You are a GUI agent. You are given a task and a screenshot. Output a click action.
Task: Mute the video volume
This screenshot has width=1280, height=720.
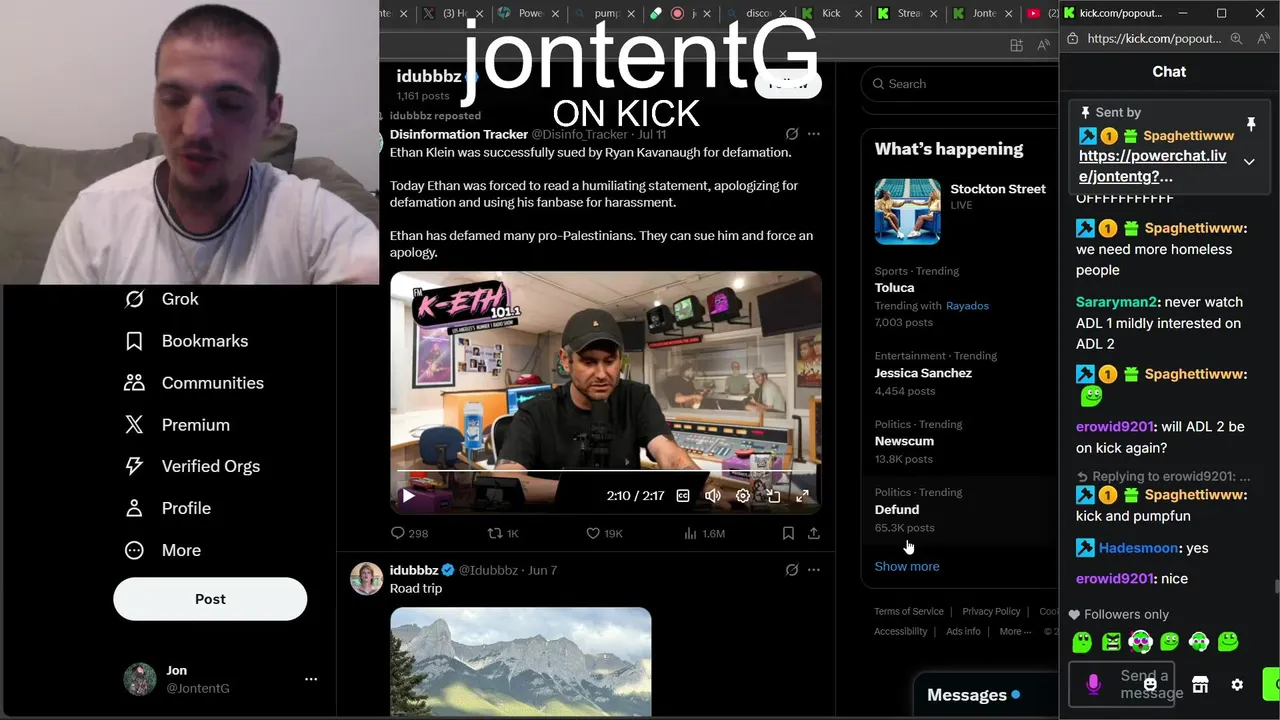(x=713, y=495)
